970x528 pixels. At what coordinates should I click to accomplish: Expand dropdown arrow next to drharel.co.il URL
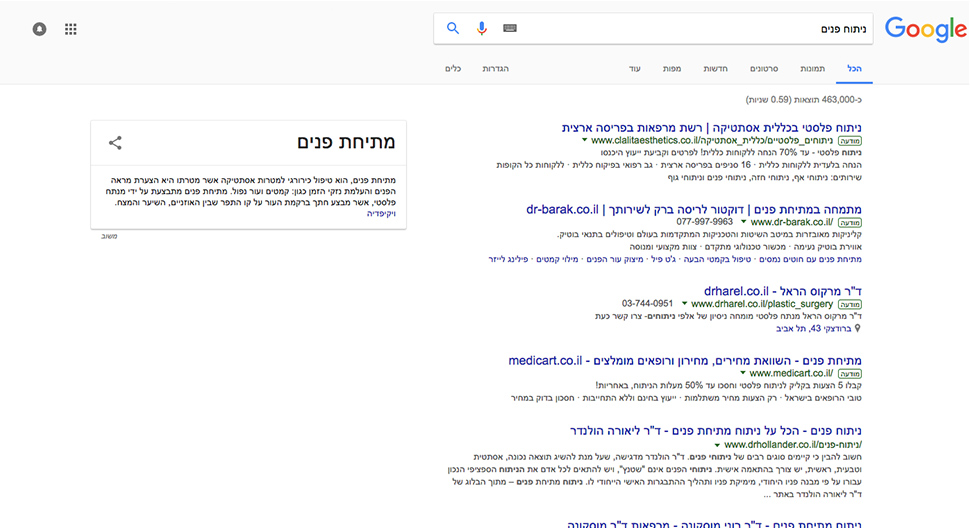(684, 304)
